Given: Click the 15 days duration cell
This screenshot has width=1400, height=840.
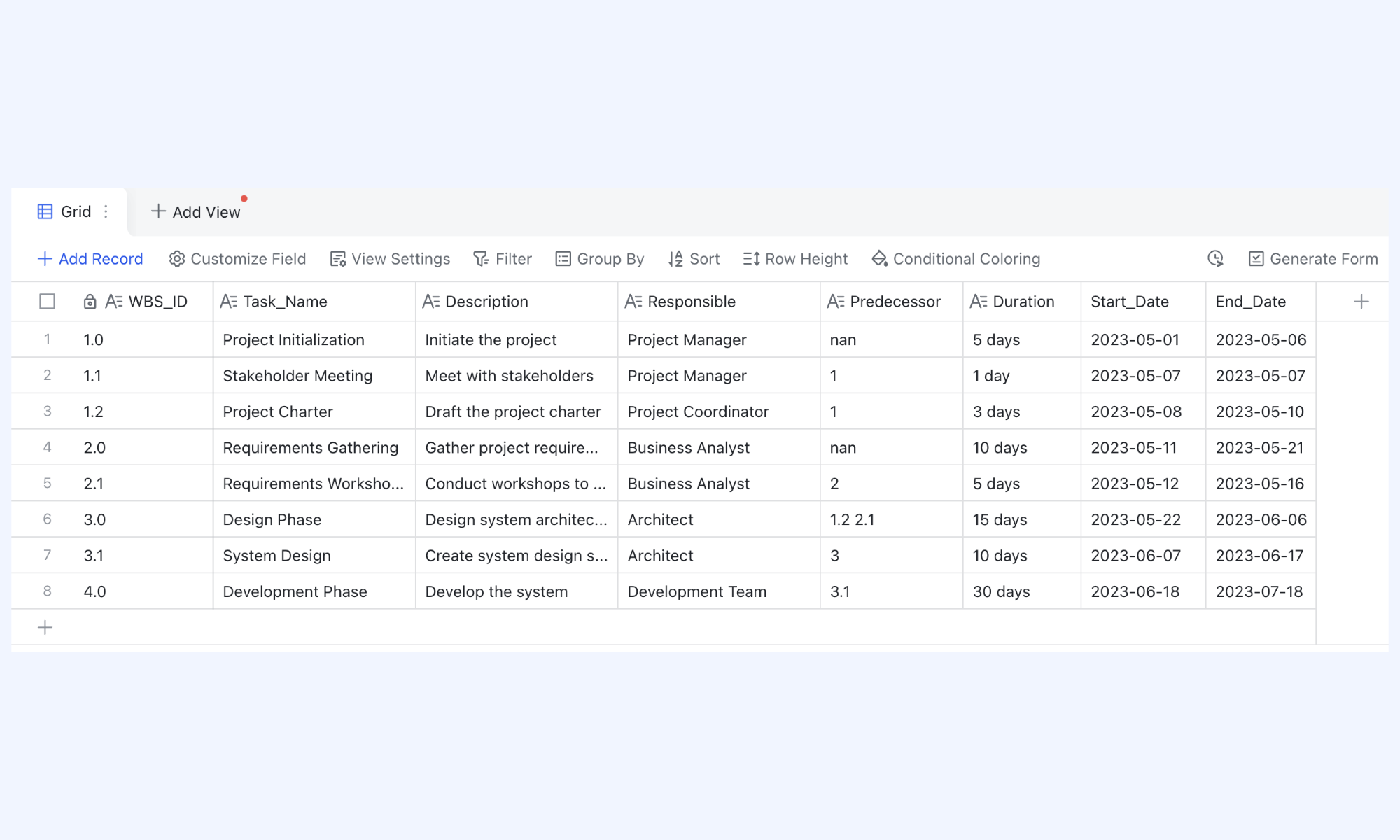Looking at the screenshot, I should coord(1022,519).
